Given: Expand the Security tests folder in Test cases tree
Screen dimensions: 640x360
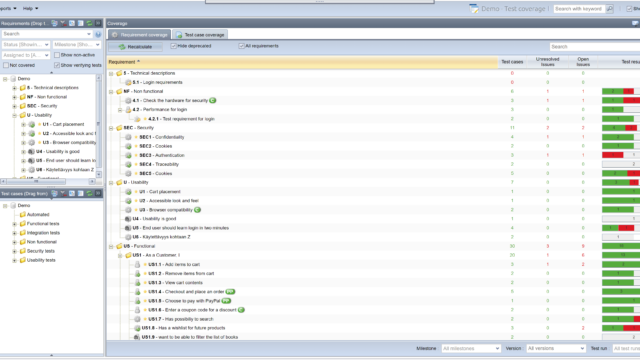Looking at the screenshot, I should 15,251.
